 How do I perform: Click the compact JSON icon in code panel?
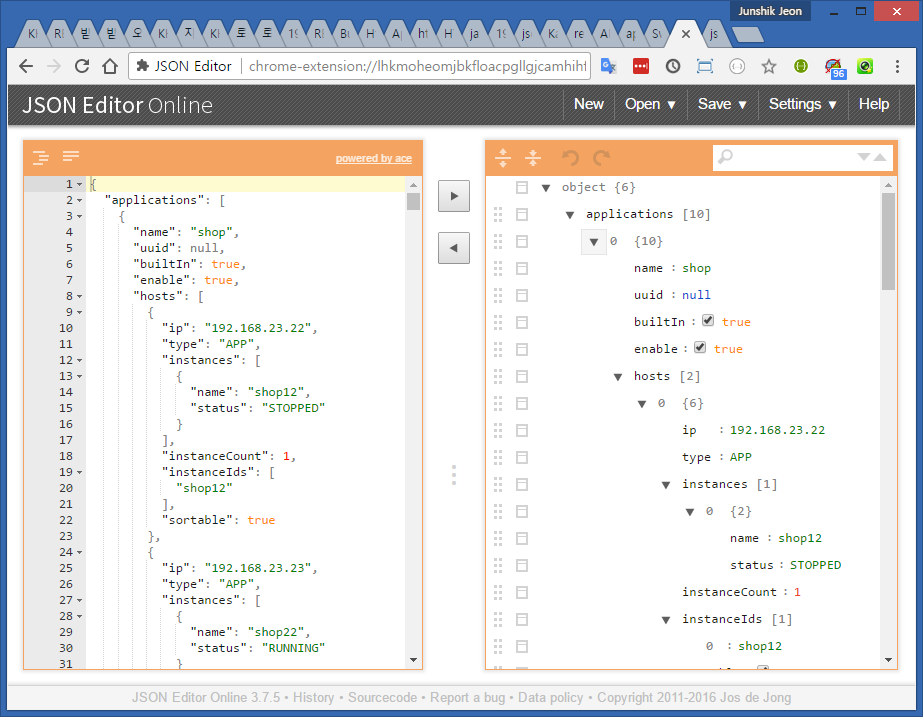(71, 157)
